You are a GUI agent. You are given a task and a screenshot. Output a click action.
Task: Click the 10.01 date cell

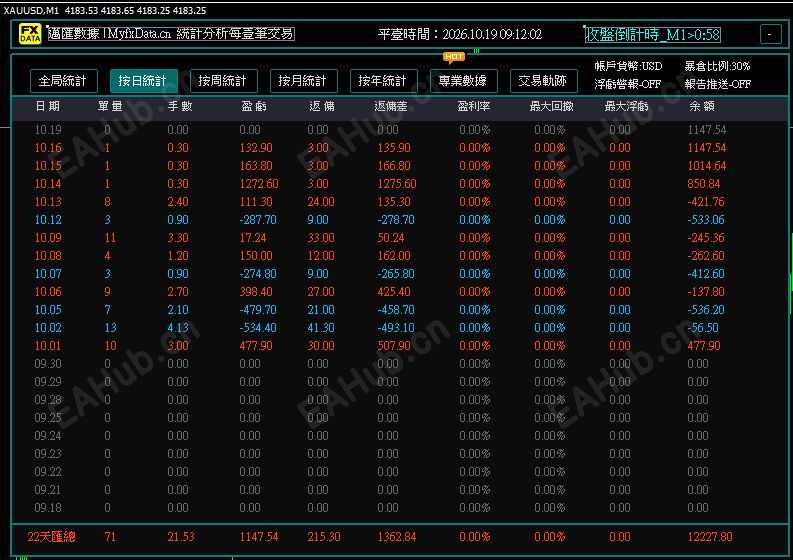point(48,346)
